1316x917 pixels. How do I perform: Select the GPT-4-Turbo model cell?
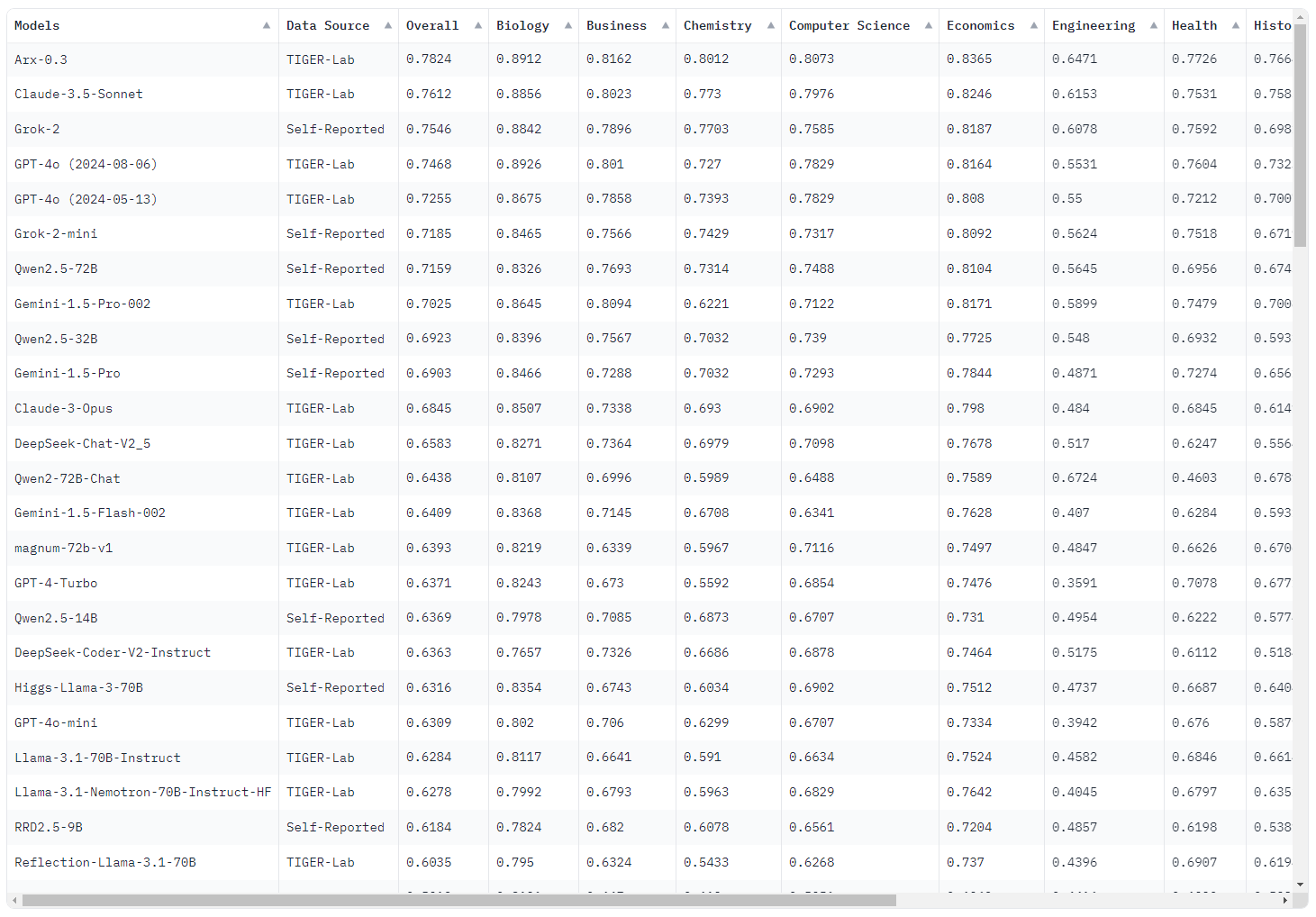coord(142,583)
